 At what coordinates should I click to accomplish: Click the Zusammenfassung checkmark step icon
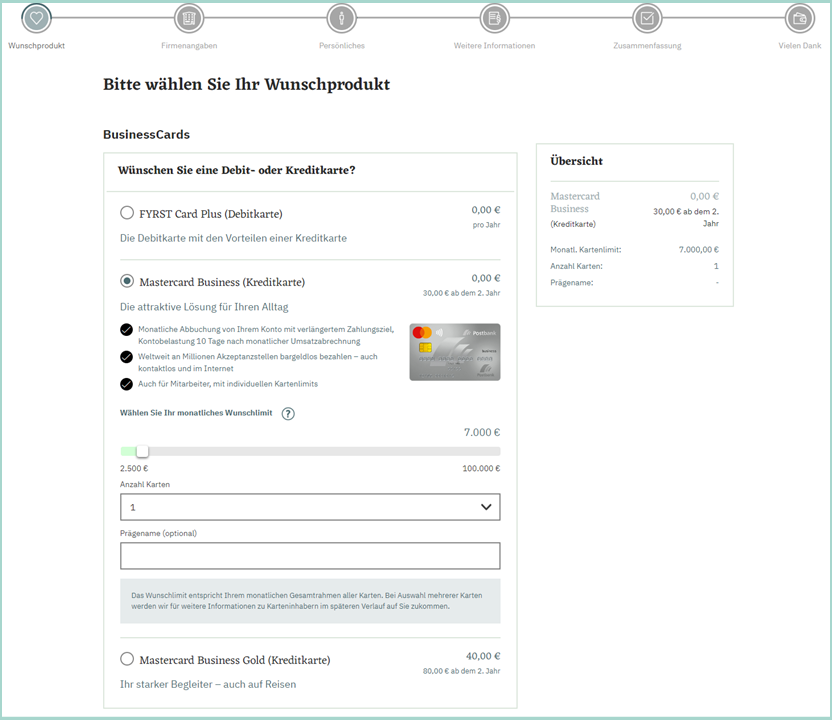pos(647,18)
